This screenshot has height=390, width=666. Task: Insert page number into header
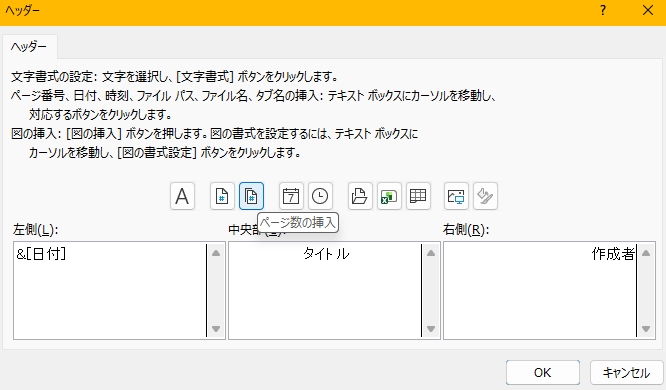click(x=222, y=196)
